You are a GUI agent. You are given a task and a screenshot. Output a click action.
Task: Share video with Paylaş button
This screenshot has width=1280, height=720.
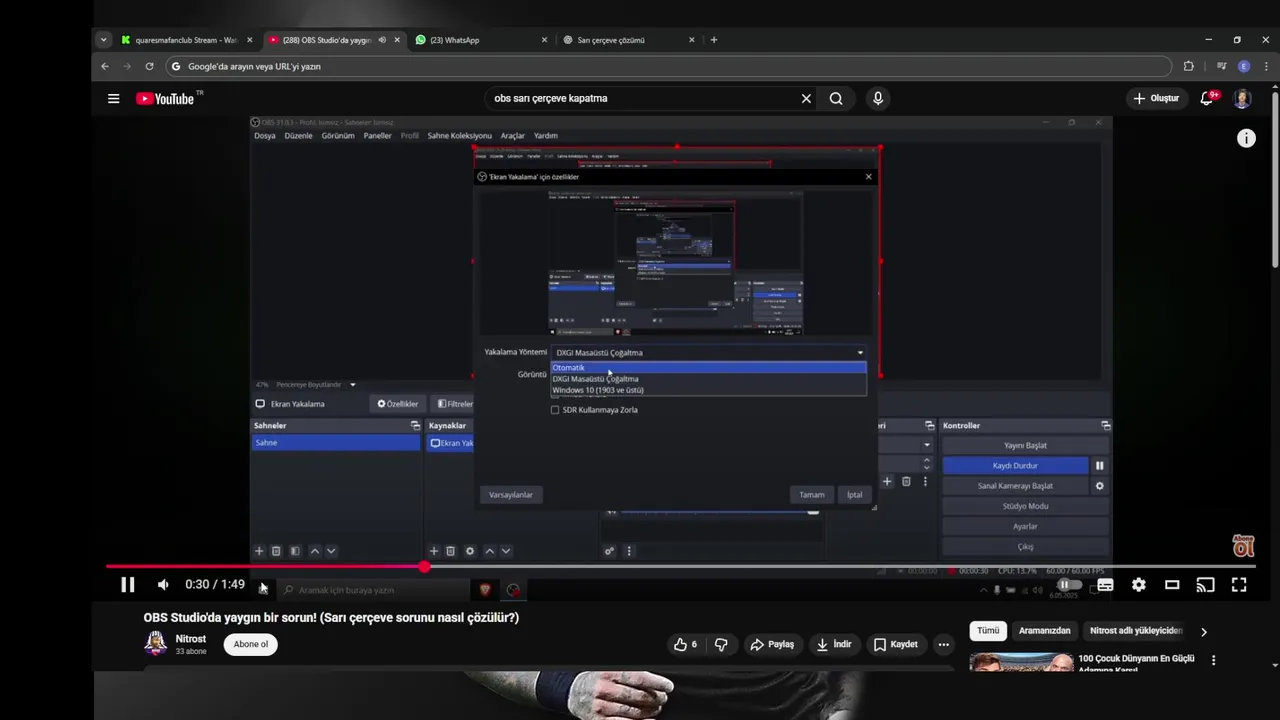click(772, 644)
